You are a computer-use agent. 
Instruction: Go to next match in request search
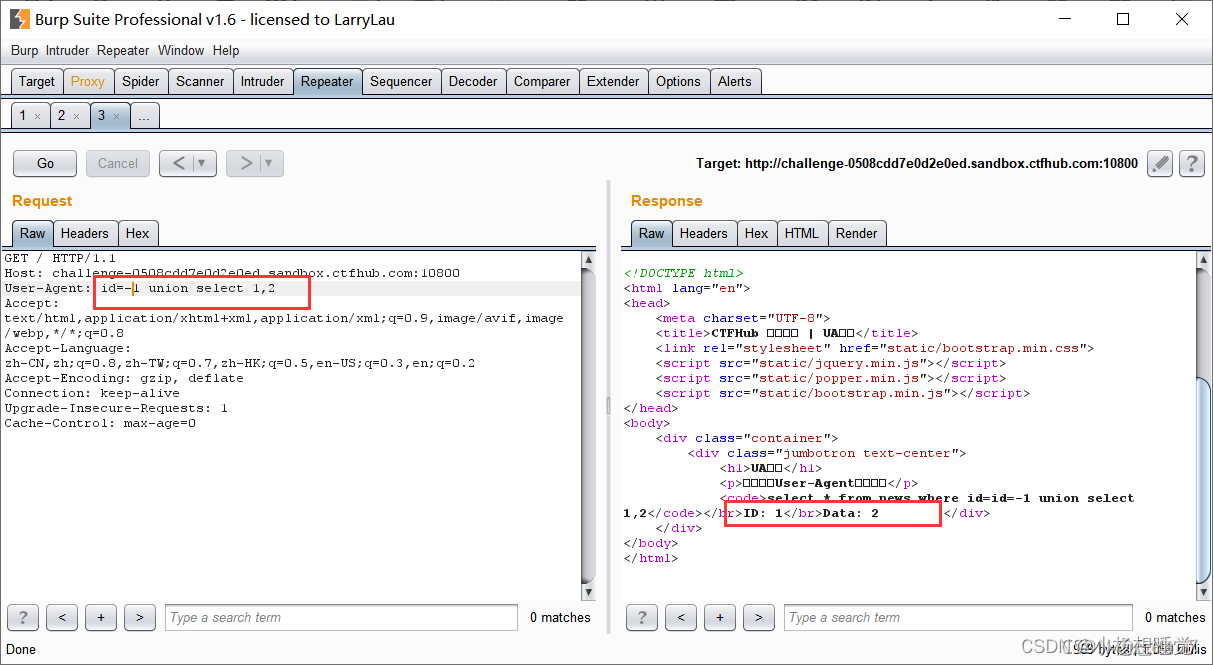click(140, 617)
